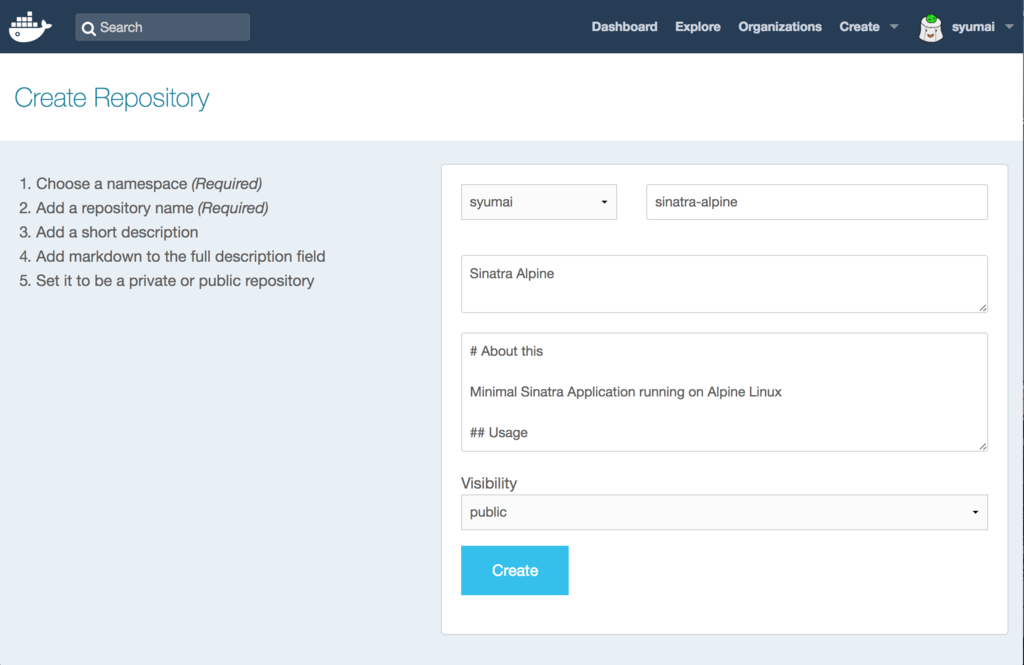Screen dimensions: 1024x665
Task: Click the sinatra-alpine repository name field
Action: click(817, 202)
